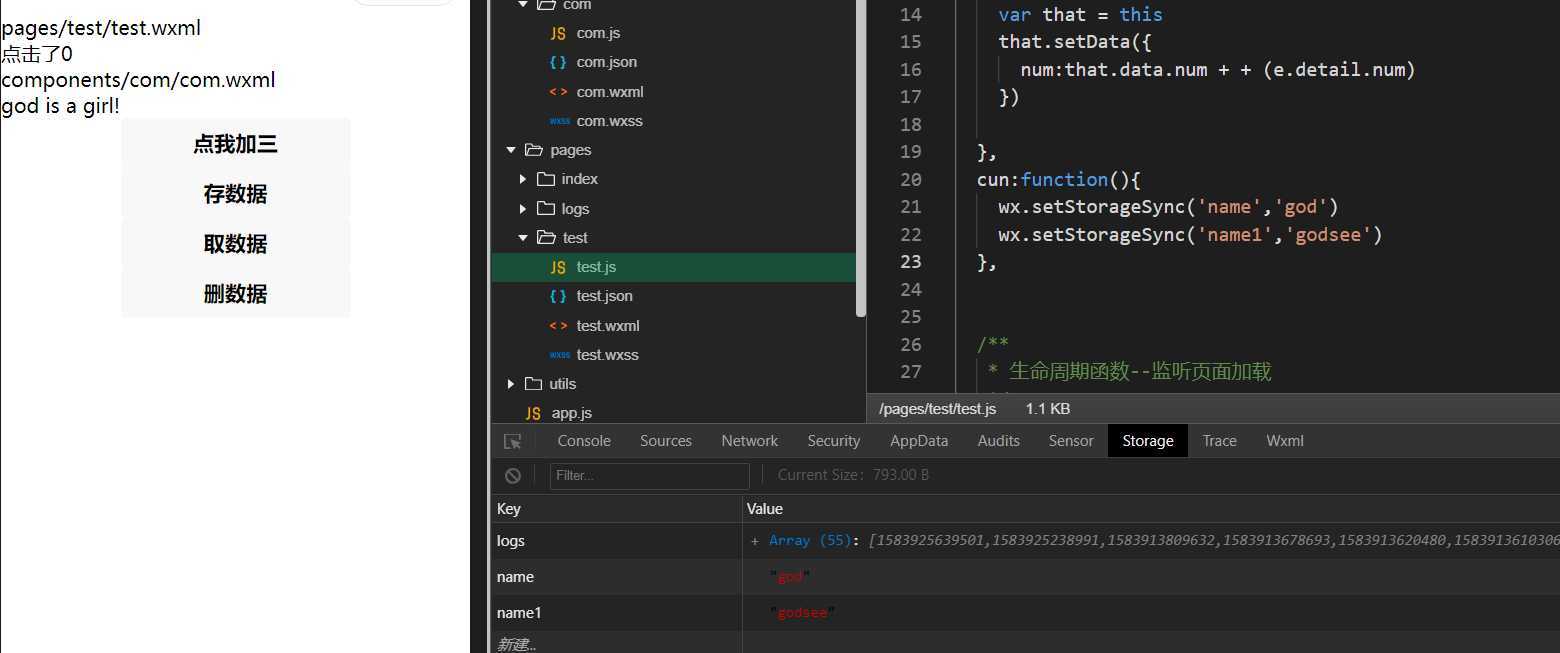Click the braces icon beside test.json

point(558,296)
